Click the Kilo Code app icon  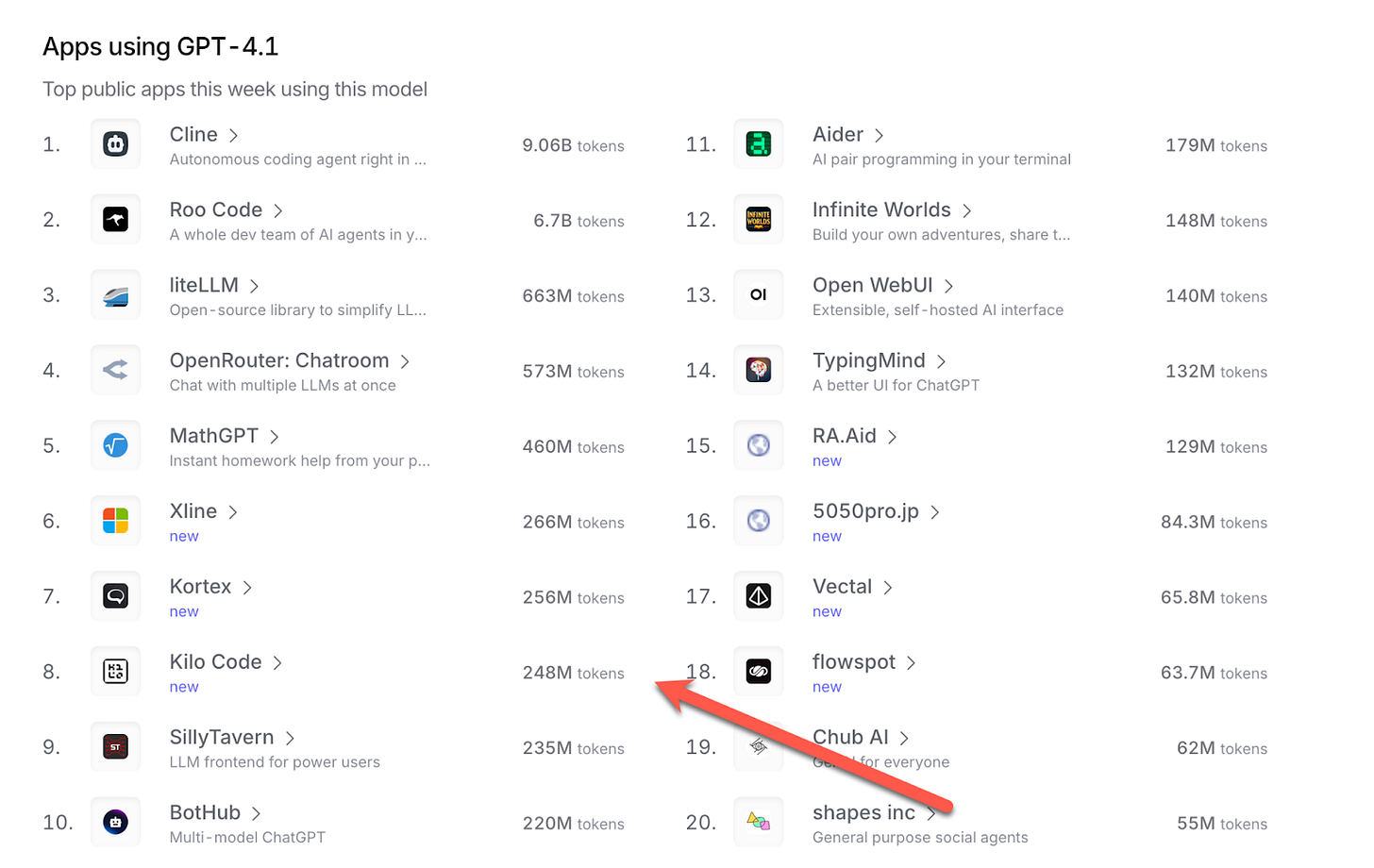coord(115,672)
